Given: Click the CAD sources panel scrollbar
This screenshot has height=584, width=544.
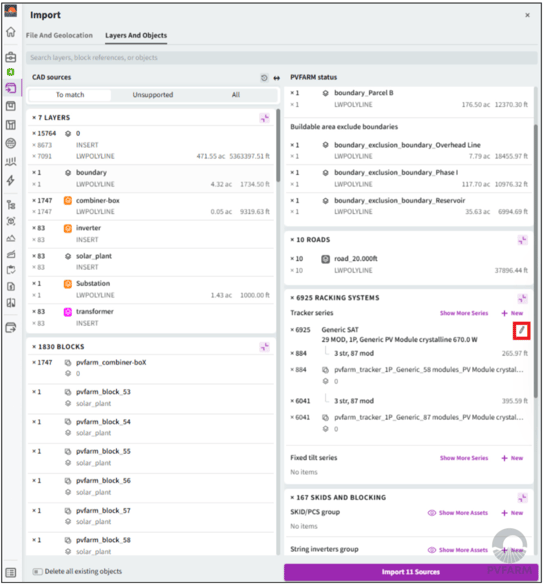Looking at the screenshot, I should (x=278, y=145).
